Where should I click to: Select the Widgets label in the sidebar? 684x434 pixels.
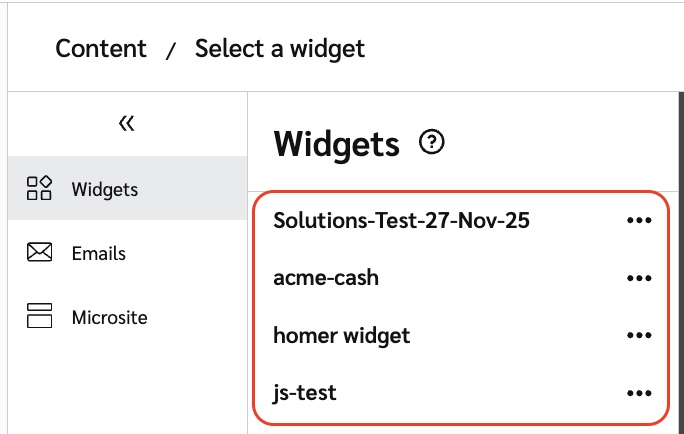click(x=105, y=189)
